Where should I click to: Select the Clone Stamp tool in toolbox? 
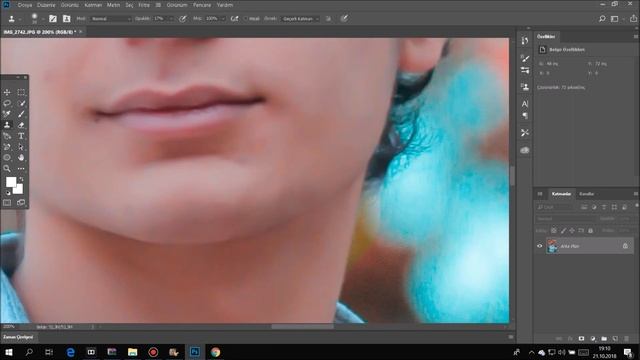coord(7,125)
